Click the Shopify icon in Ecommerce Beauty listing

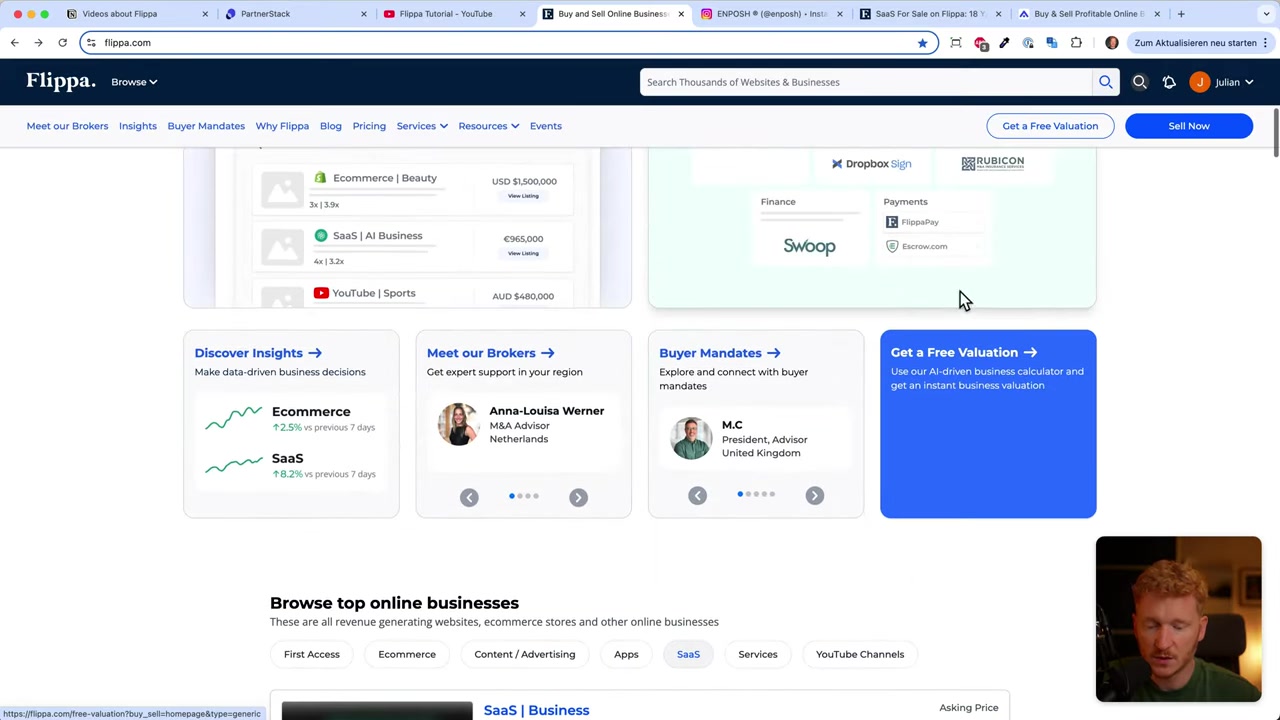(x=320, y=178)
